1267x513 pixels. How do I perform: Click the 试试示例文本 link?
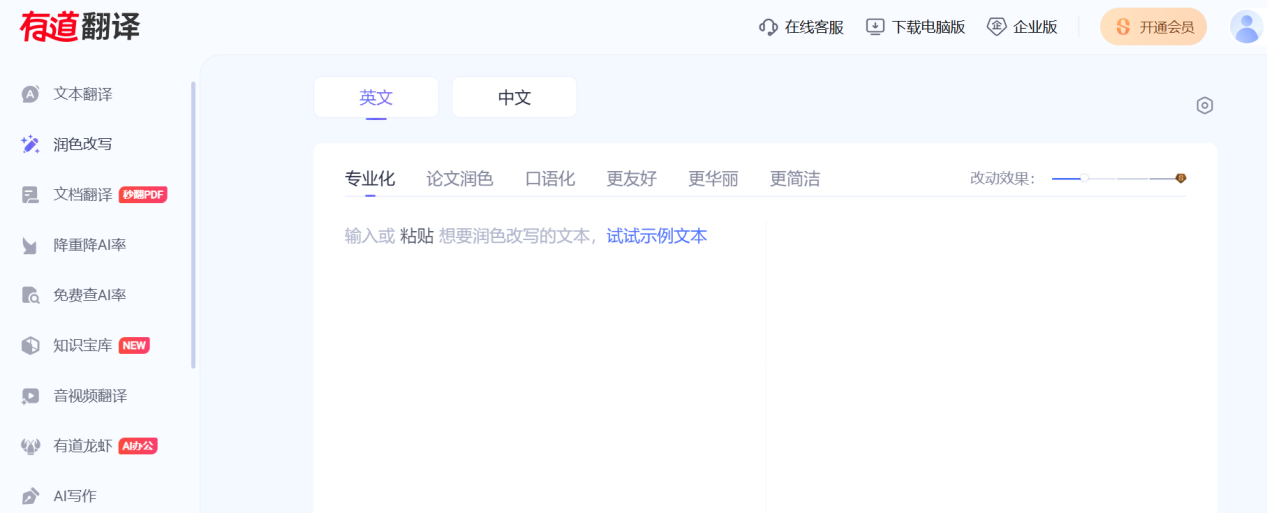(x=657, y=236)
